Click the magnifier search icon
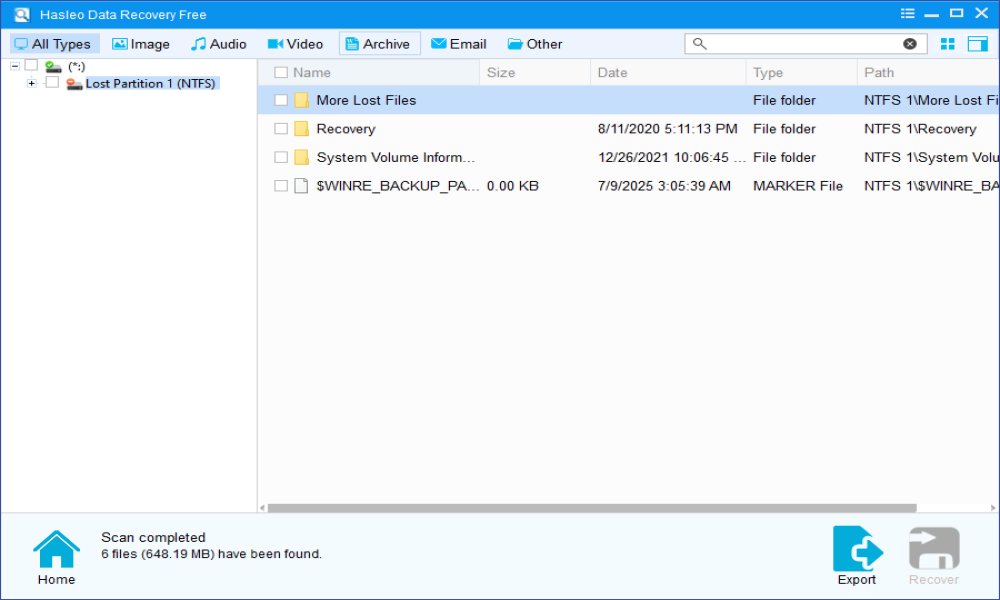Screen dimensions: 1000x600 700,44
